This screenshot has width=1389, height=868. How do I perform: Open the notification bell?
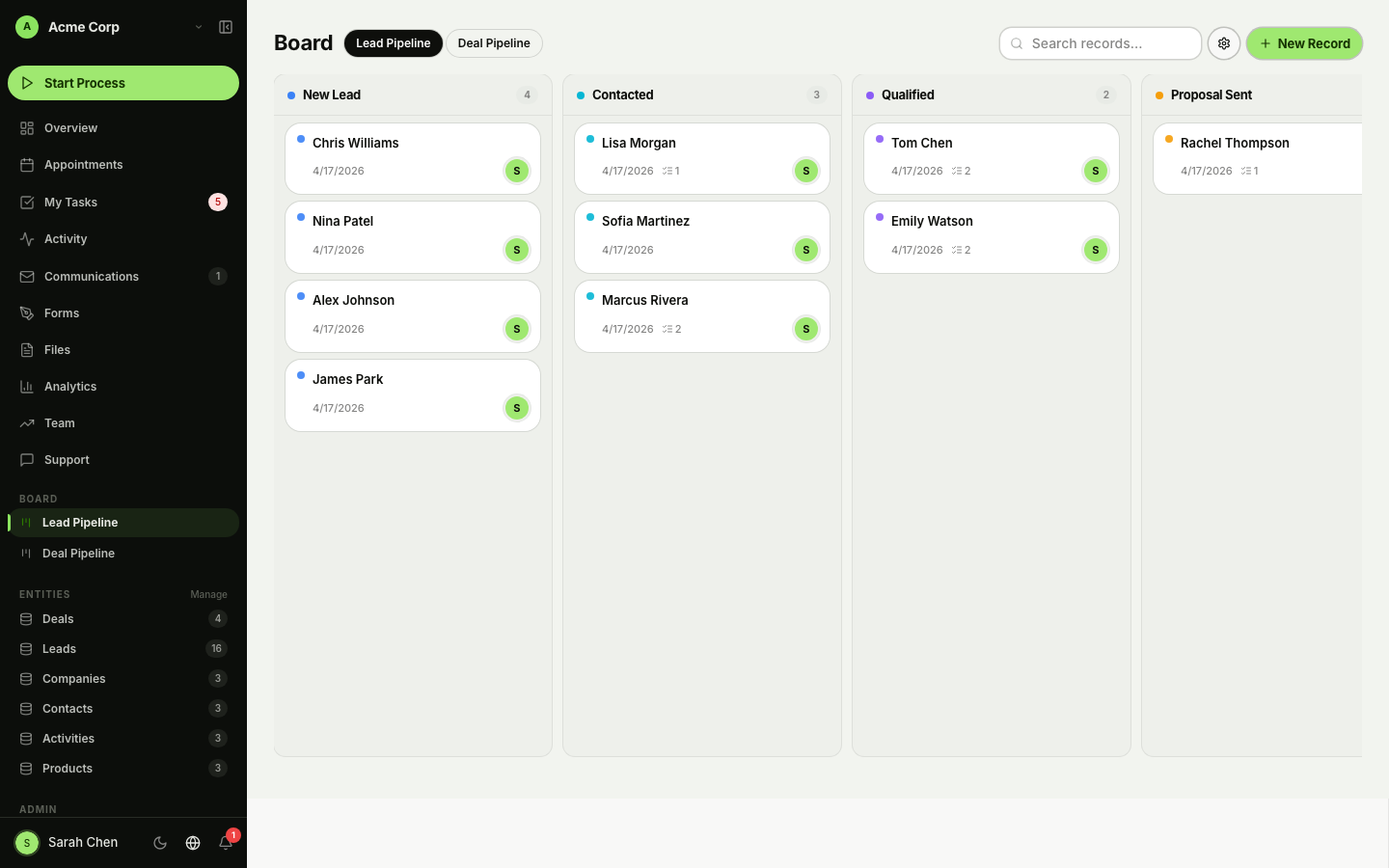point(226,843)
